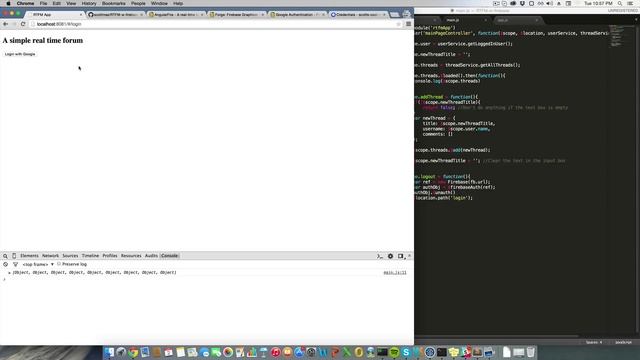Viewport: 640px width, 360px height.
Task: Switch to the Google Authentication tab
Action: (297, 14)
